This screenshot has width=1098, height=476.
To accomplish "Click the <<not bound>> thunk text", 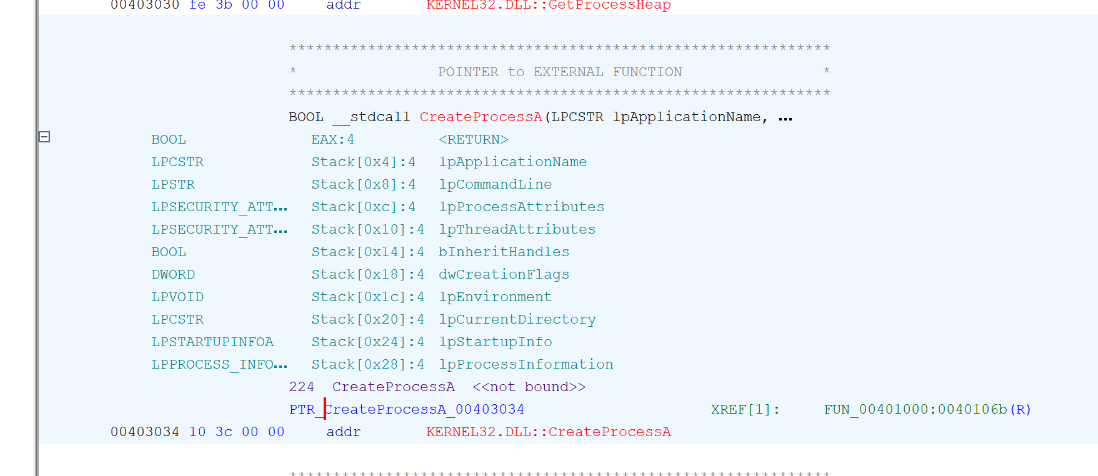I will click(529, 386).
